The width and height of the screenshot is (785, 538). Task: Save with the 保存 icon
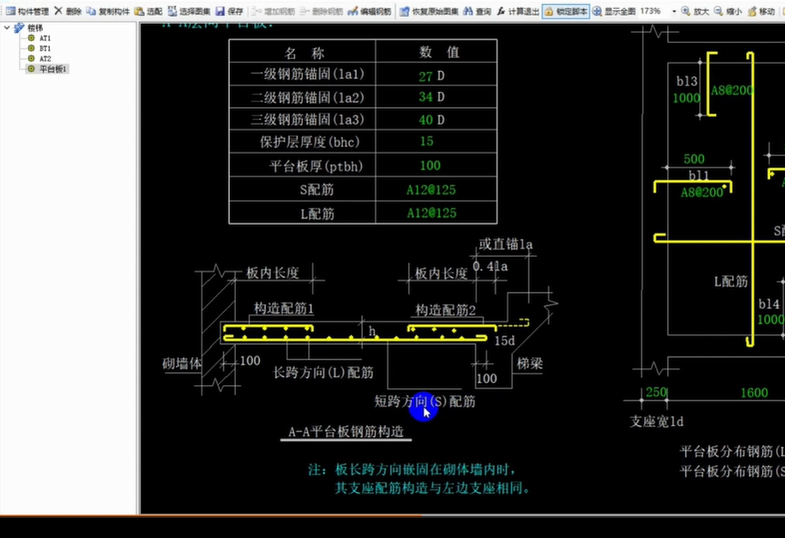(x=229, y=11)
